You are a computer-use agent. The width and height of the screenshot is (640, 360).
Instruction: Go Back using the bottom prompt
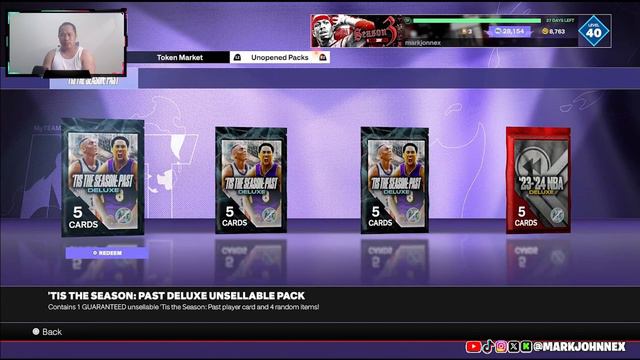click(47, 332)
